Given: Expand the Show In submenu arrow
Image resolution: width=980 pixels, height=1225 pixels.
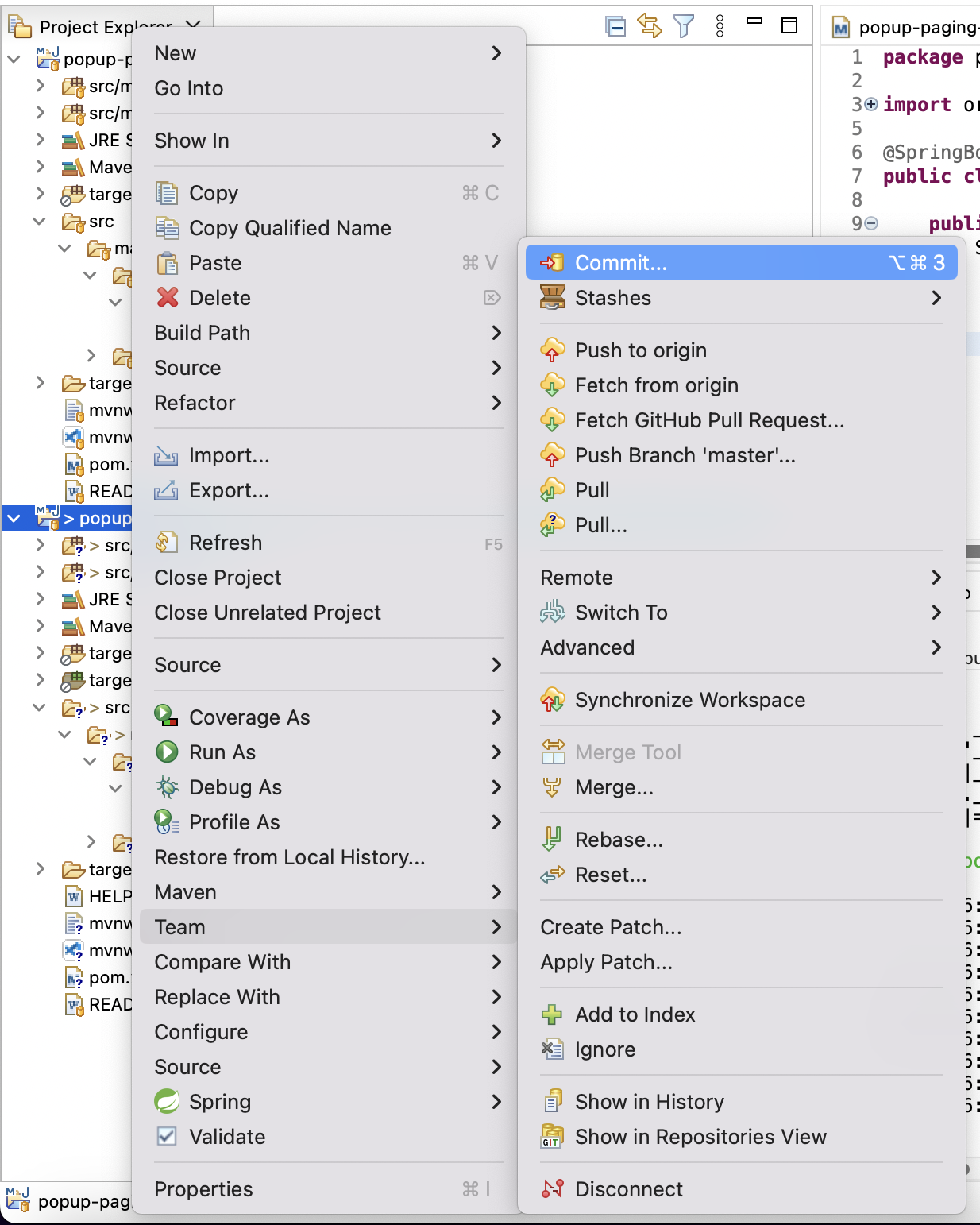Looking at the screenshot, I should tap(496, 141).
